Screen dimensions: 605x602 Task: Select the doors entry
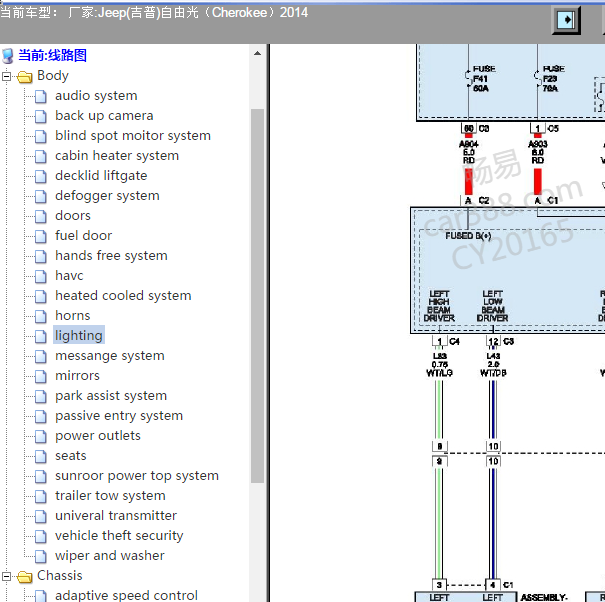(x=73, y=215)
